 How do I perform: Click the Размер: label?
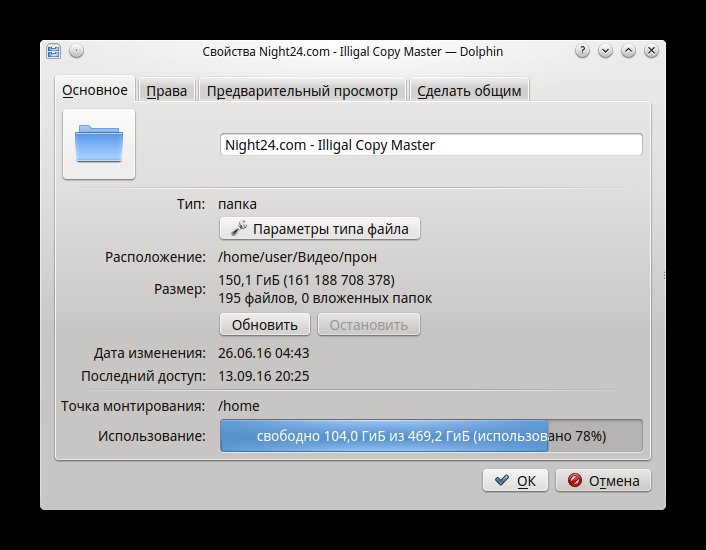coord(180,289)
